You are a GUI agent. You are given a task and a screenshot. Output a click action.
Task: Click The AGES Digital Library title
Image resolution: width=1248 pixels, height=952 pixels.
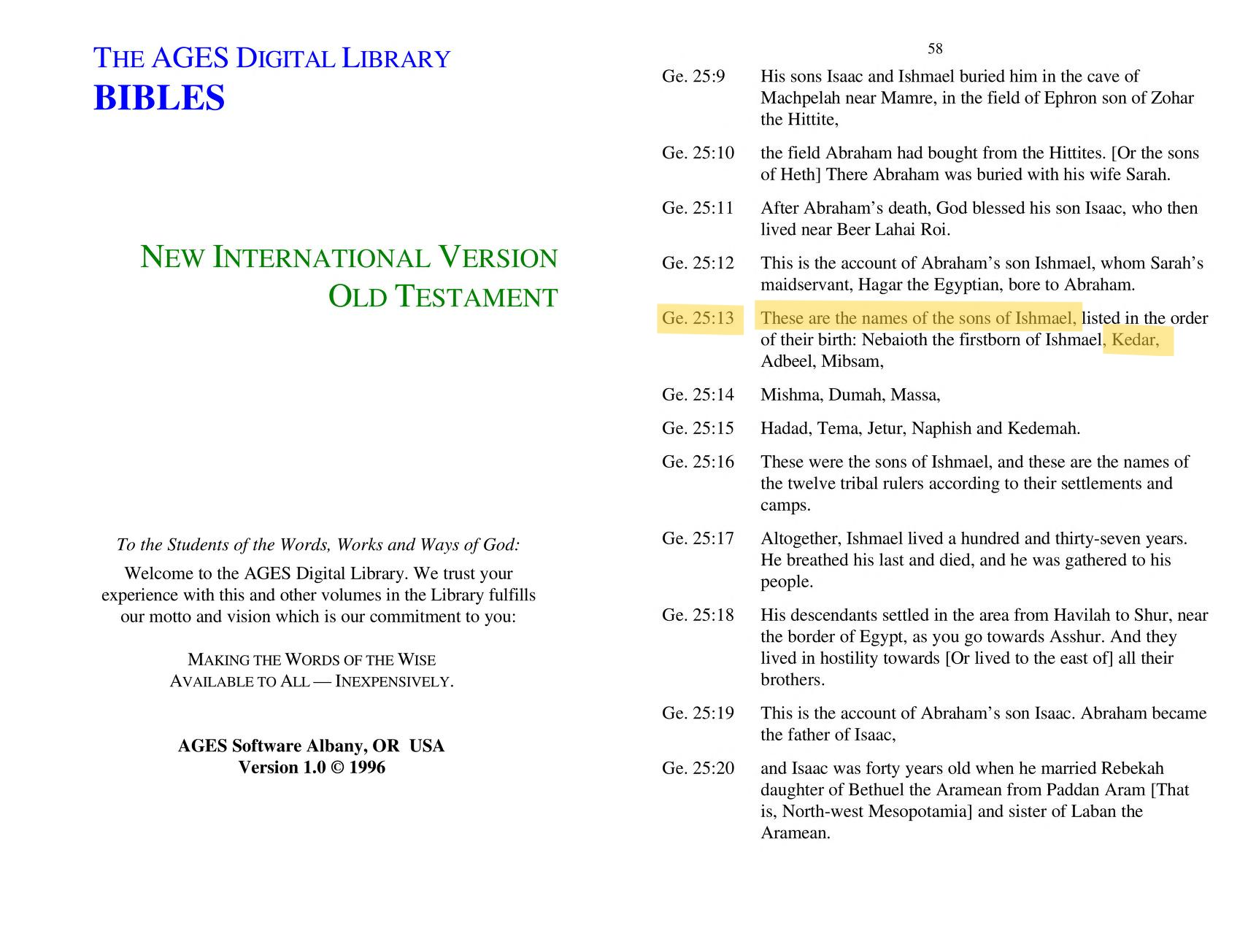(x=271, y=58)
